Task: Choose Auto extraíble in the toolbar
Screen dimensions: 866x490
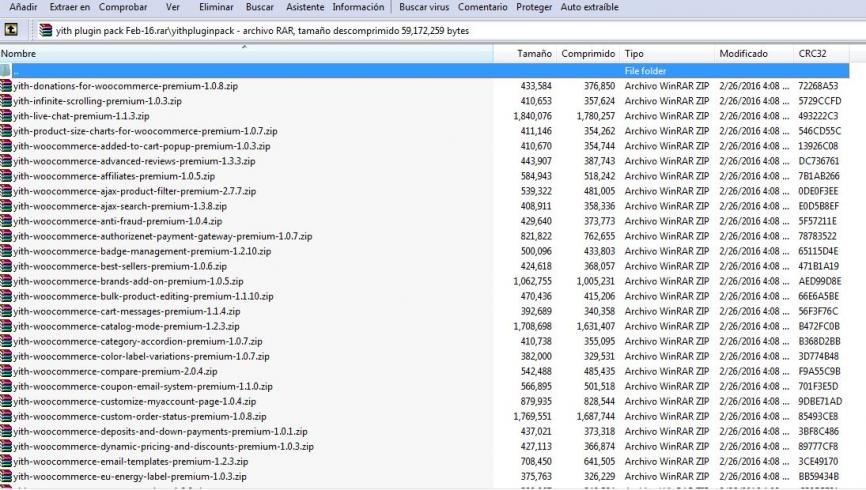Action: (589, 7)
